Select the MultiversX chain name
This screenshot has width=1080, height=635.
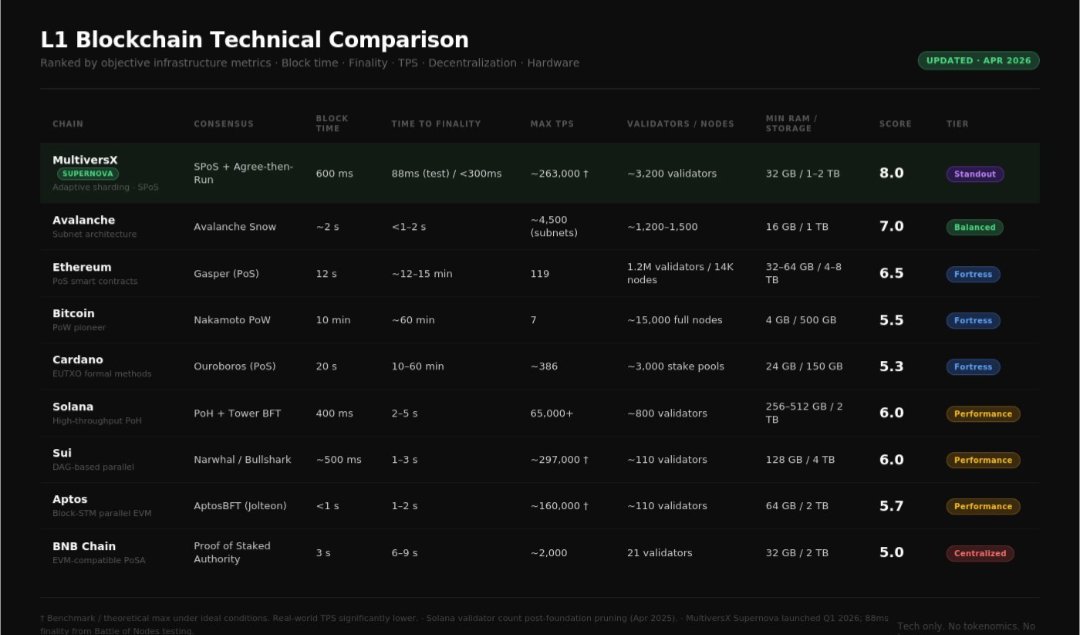pos(85,160)
